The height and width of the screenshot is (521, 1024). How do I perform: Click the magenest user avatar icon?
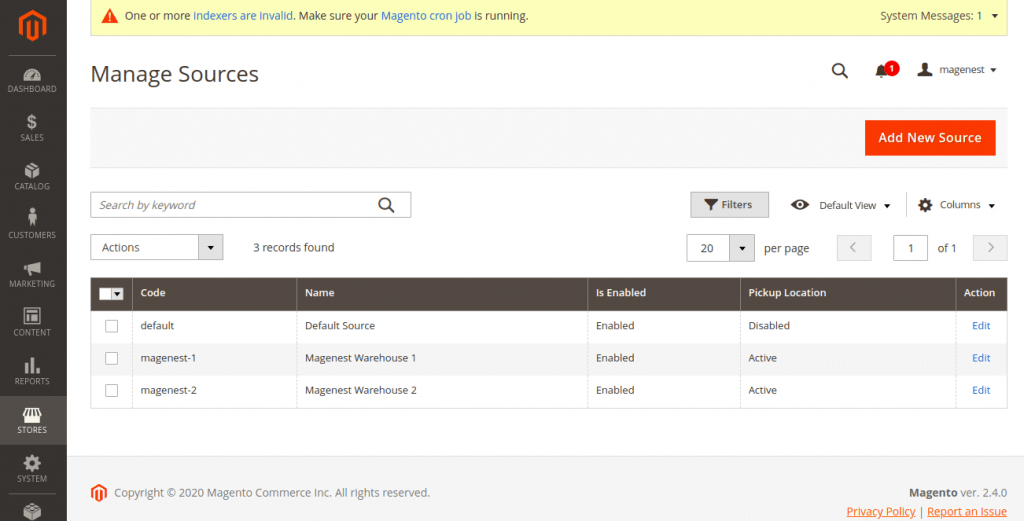(924, 69)
